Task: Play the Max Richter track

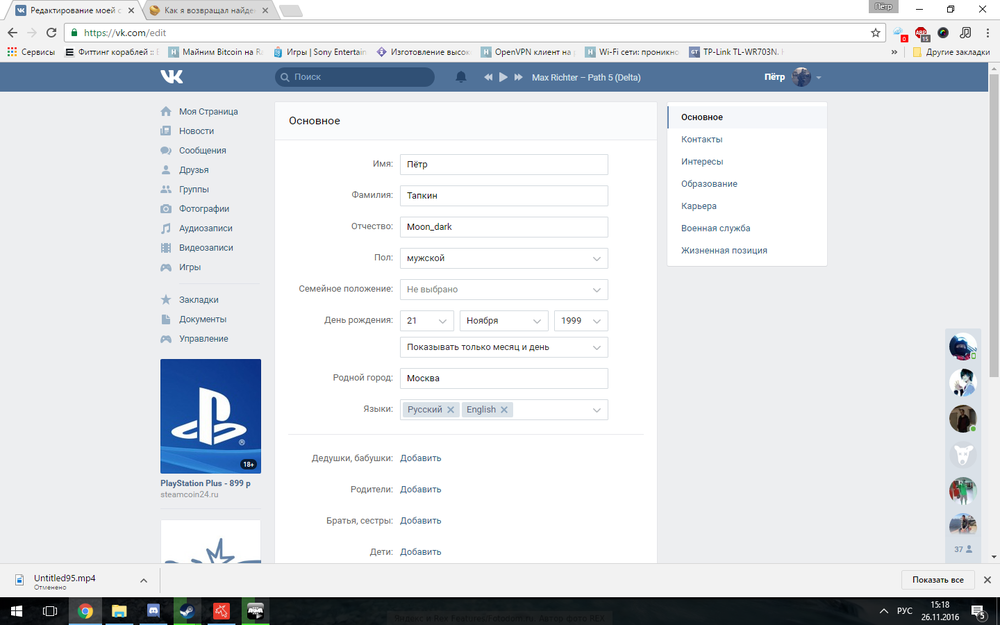Action: click(x=503, y=77)
